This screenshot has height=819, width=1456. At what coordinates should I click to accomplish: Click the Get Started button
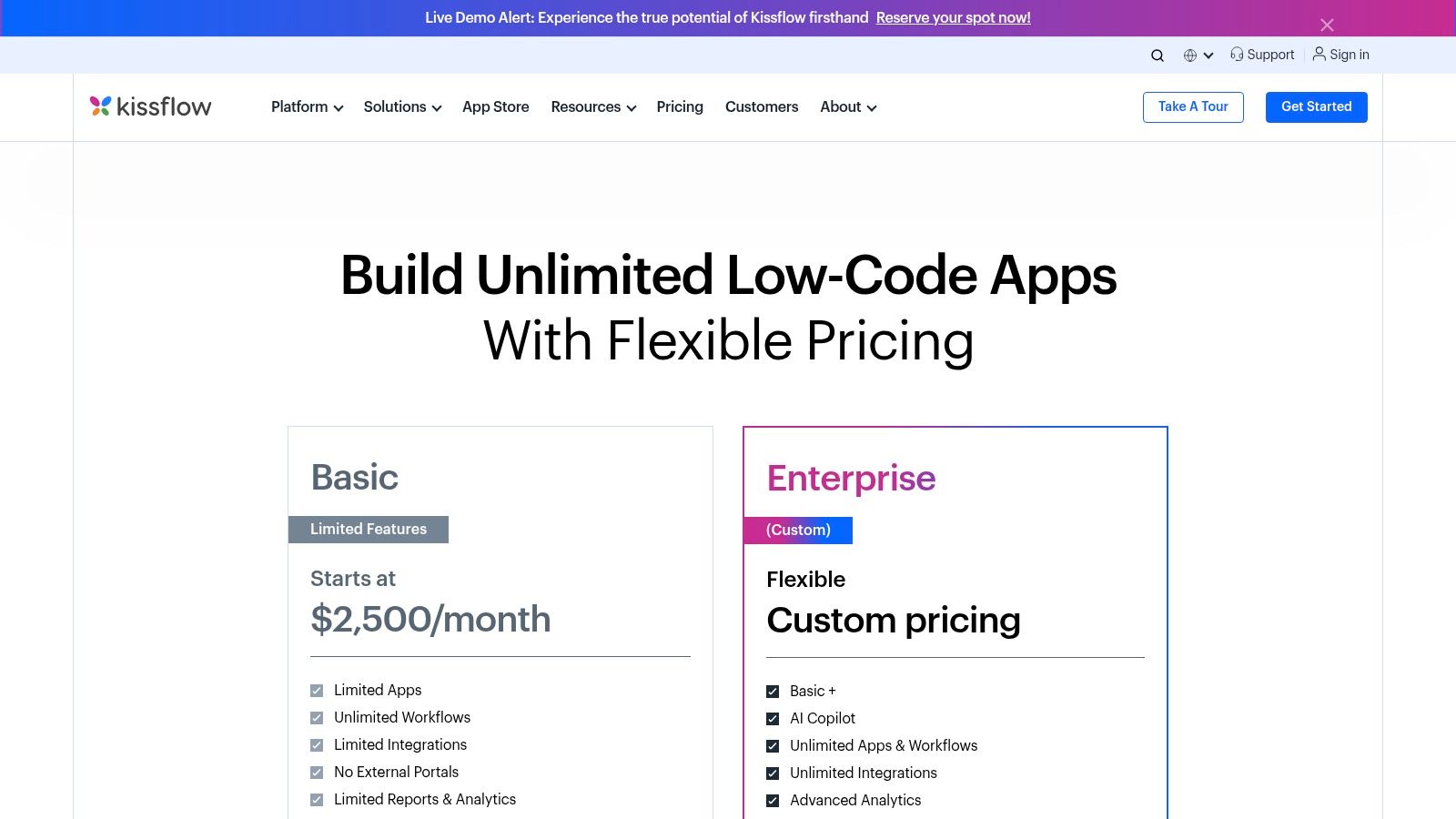click(x=1316, y=106)
